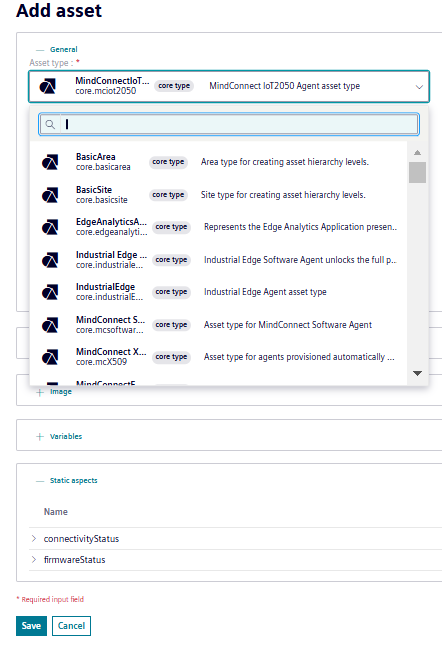Viewport: 442px width, 645px height.
Task: Click the search magnifier icon
Action: (x=50, y=124)
